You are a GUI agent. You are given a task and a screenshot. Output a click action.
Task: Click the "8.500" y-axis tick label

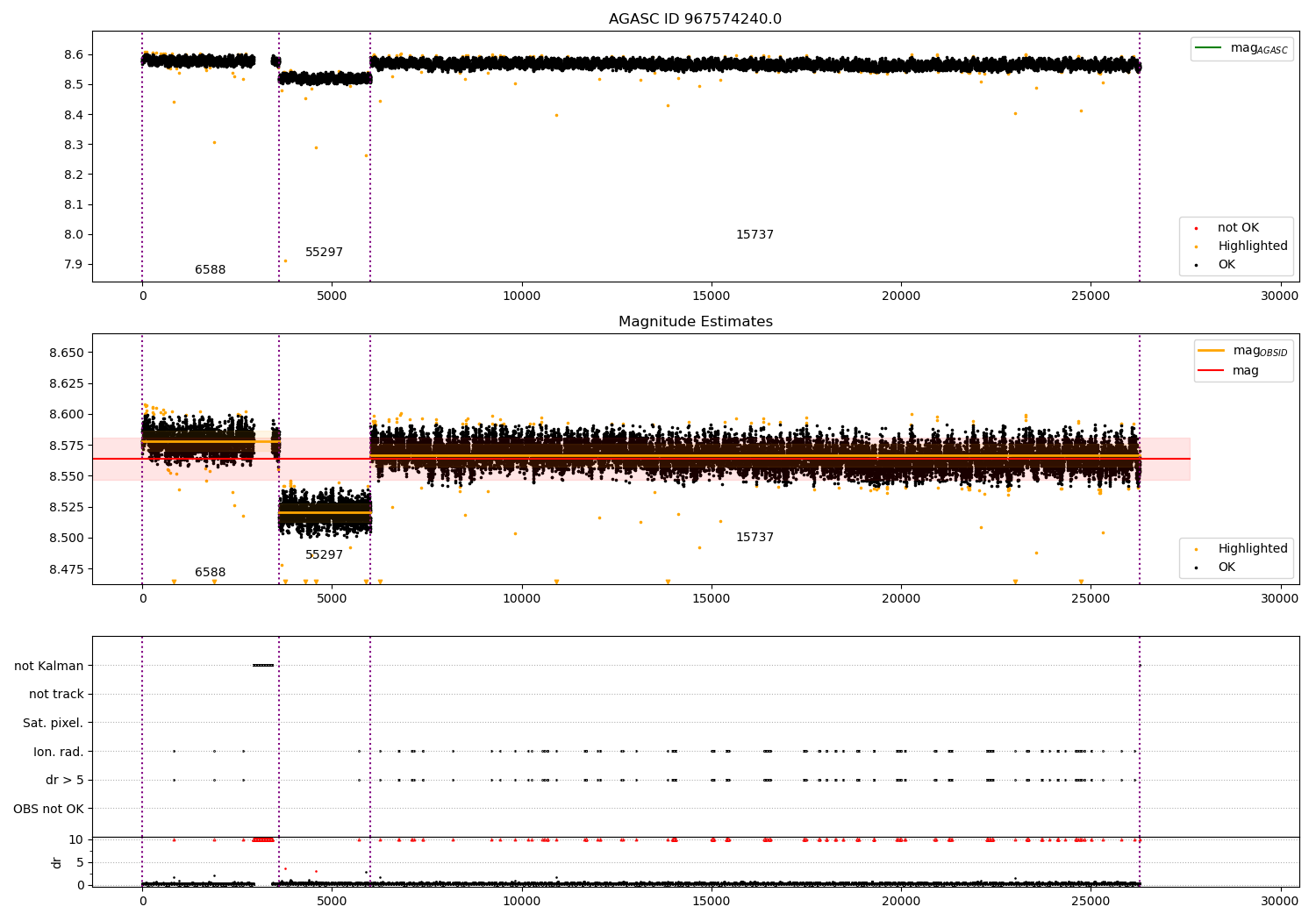pos(67,538)
